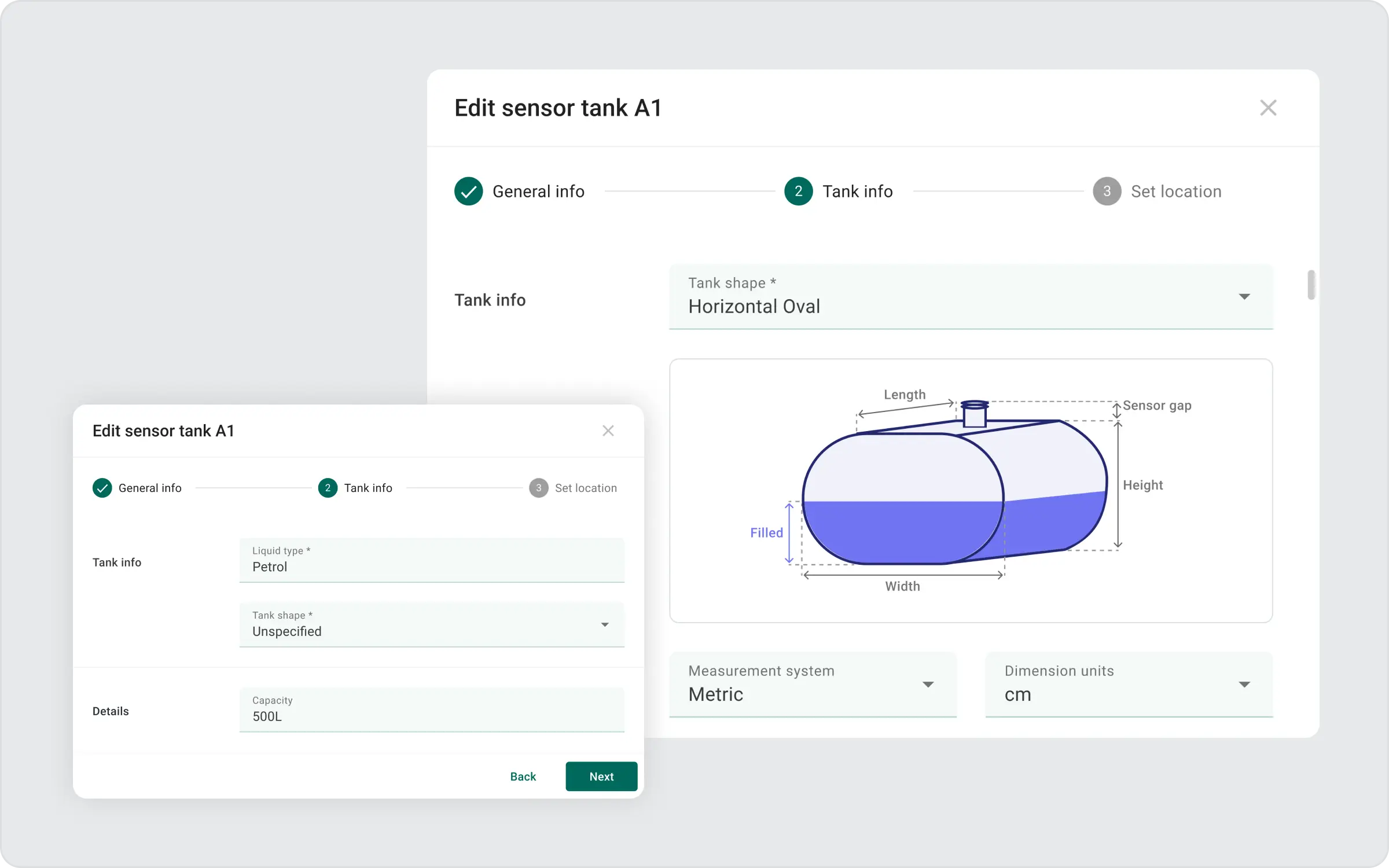
Task: Click step 3 circle in small dialog
Action: 538,488
